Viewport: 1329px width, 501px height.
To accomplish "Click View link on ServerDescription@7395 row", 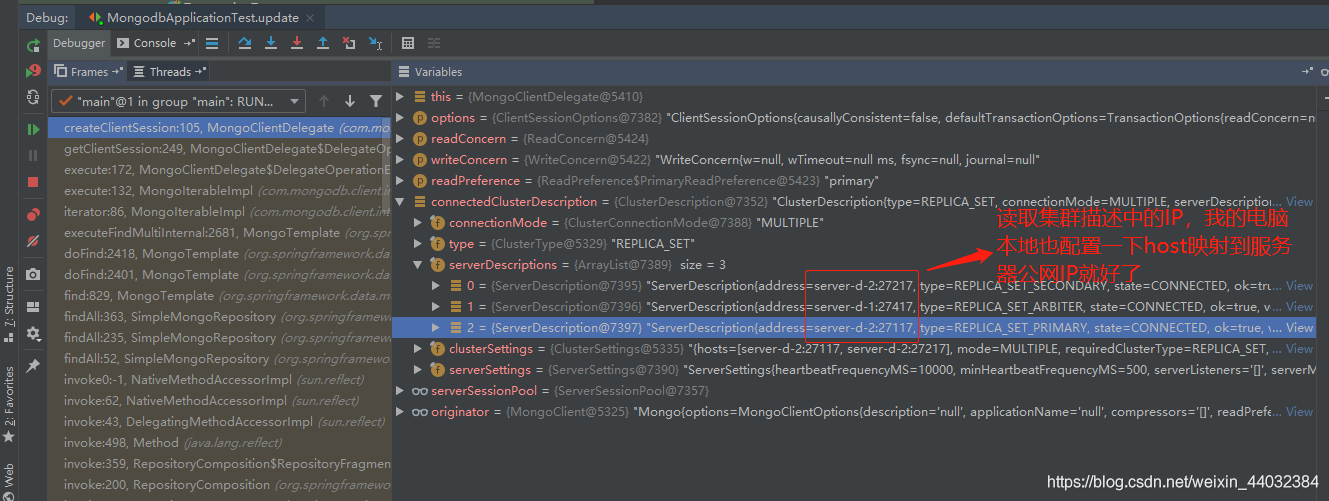I will [1299, 286].
